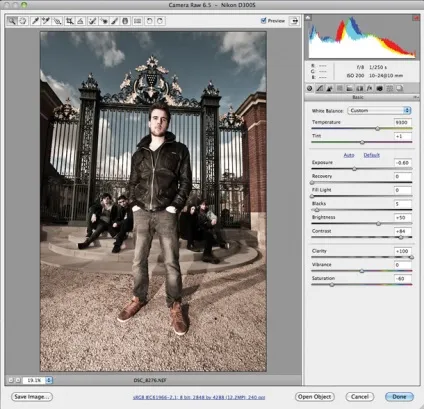This screenshot has width=424, height=409.
Task: Select the Straighten tool
Action: tap(80, 21)
